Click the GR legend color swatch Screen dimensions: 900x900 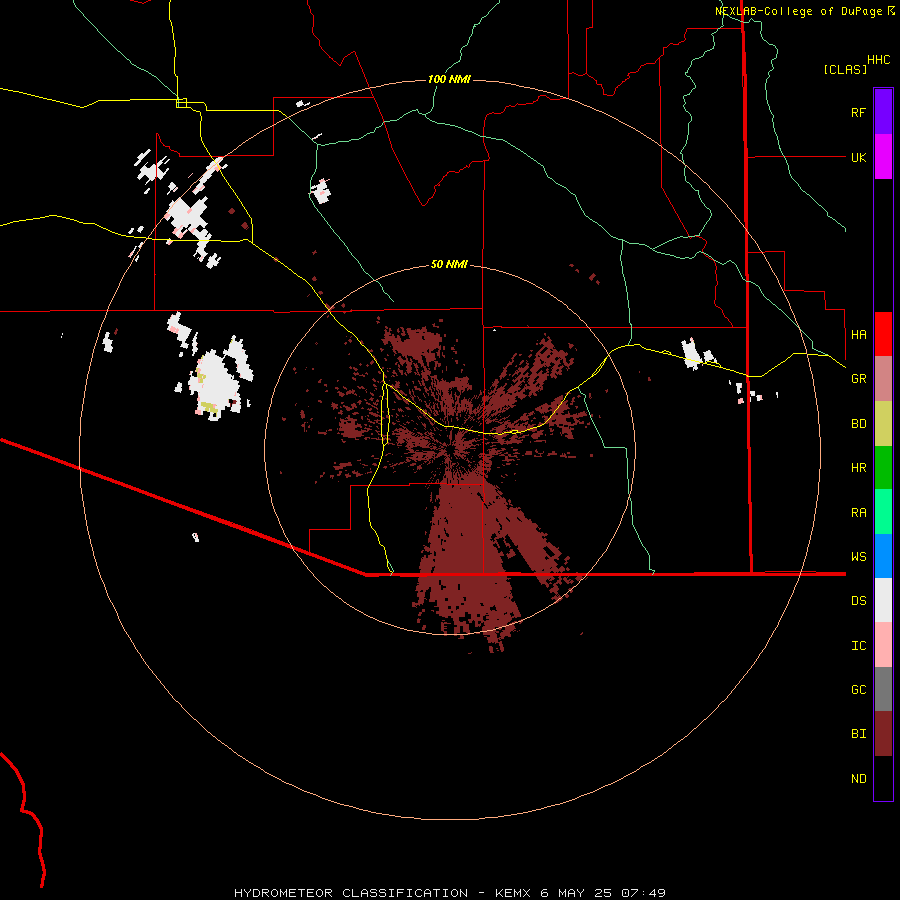tap(883, 379)
